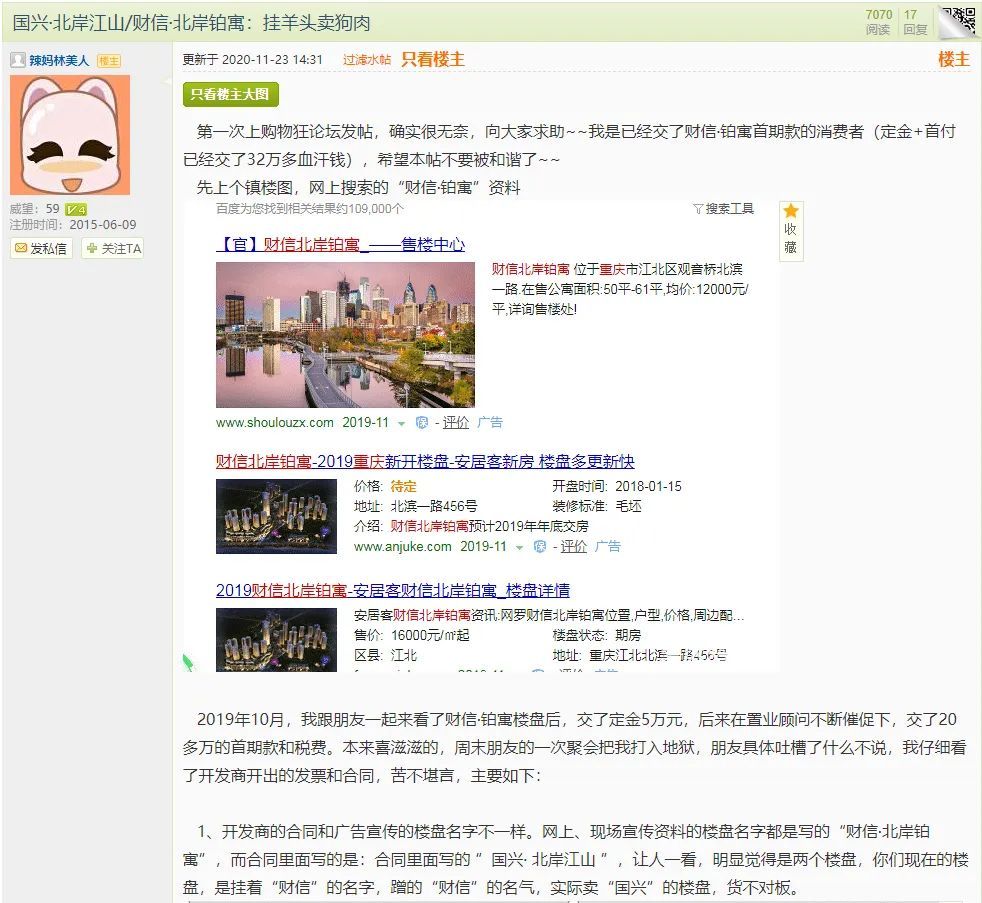Click the 17 回复 counter
The height and width of the screenshot is (903, 982).
(x=915, y=22)
